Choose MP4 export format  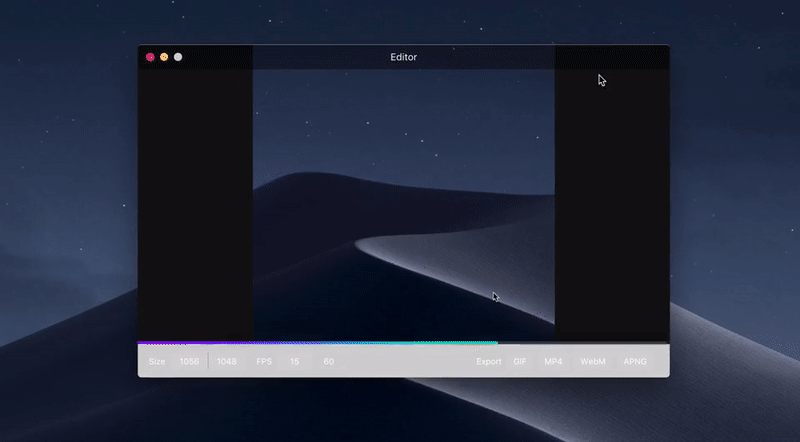coord(553,361)
